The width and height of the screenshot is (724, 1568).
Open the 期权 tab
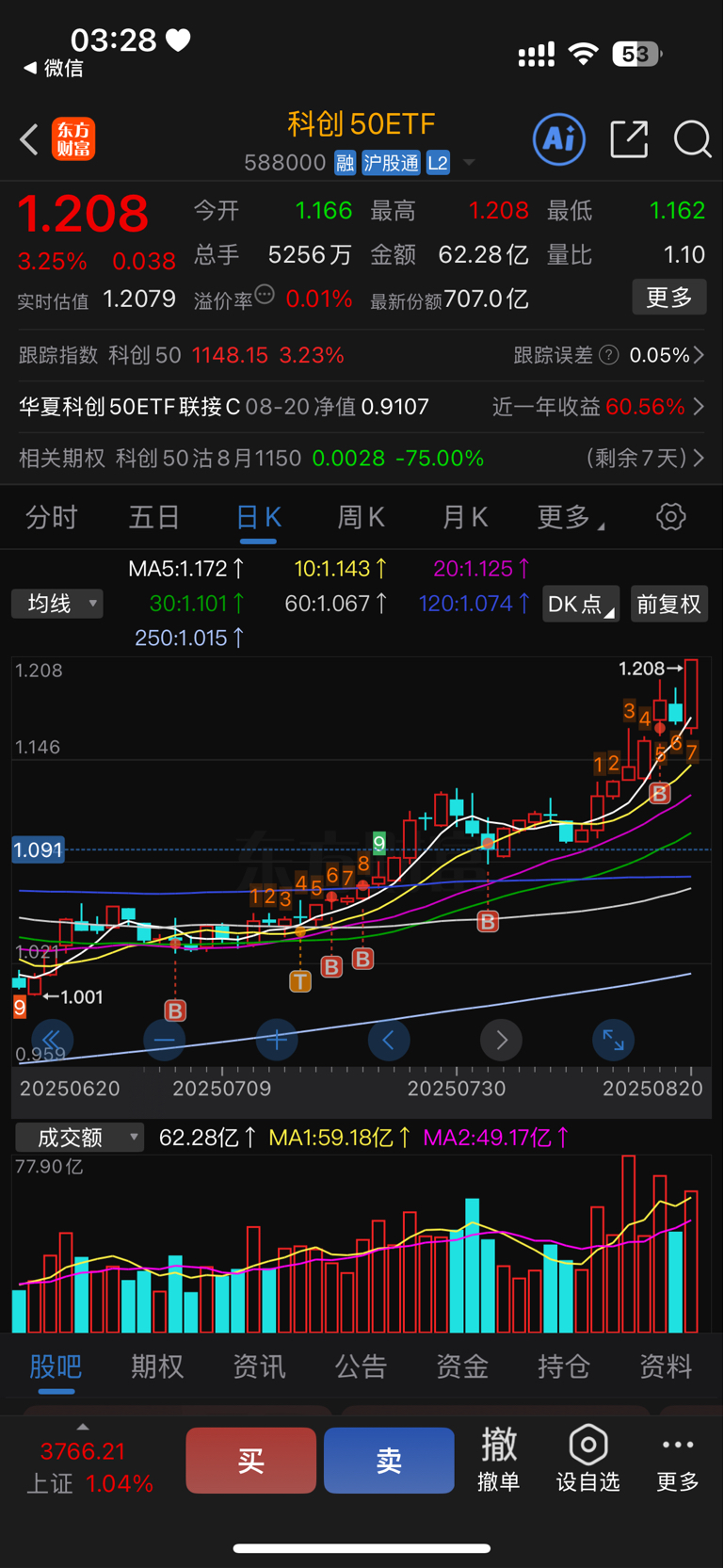point(157,1366)
